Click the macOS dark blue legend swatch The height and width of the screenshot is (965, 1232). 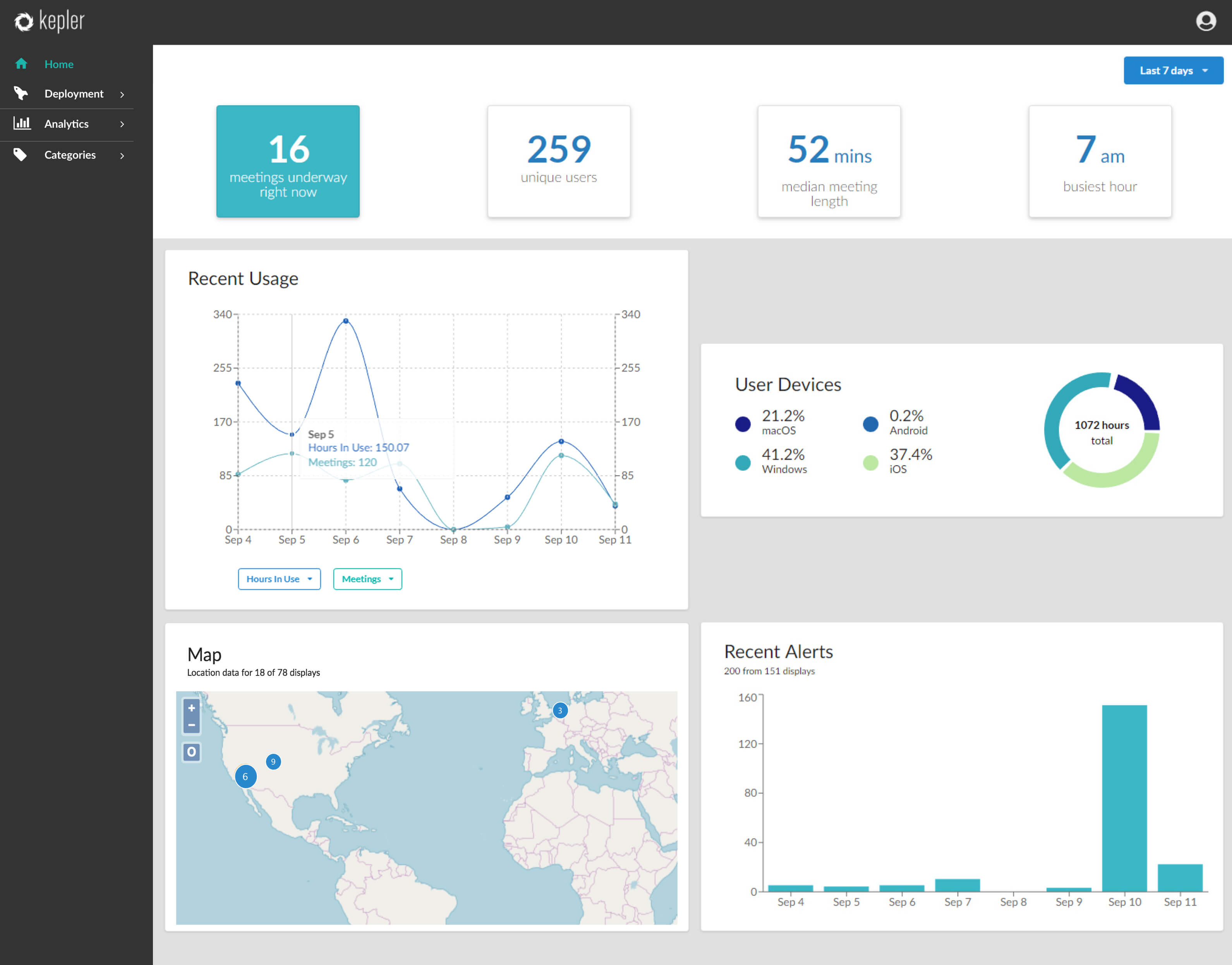(743, 424)
